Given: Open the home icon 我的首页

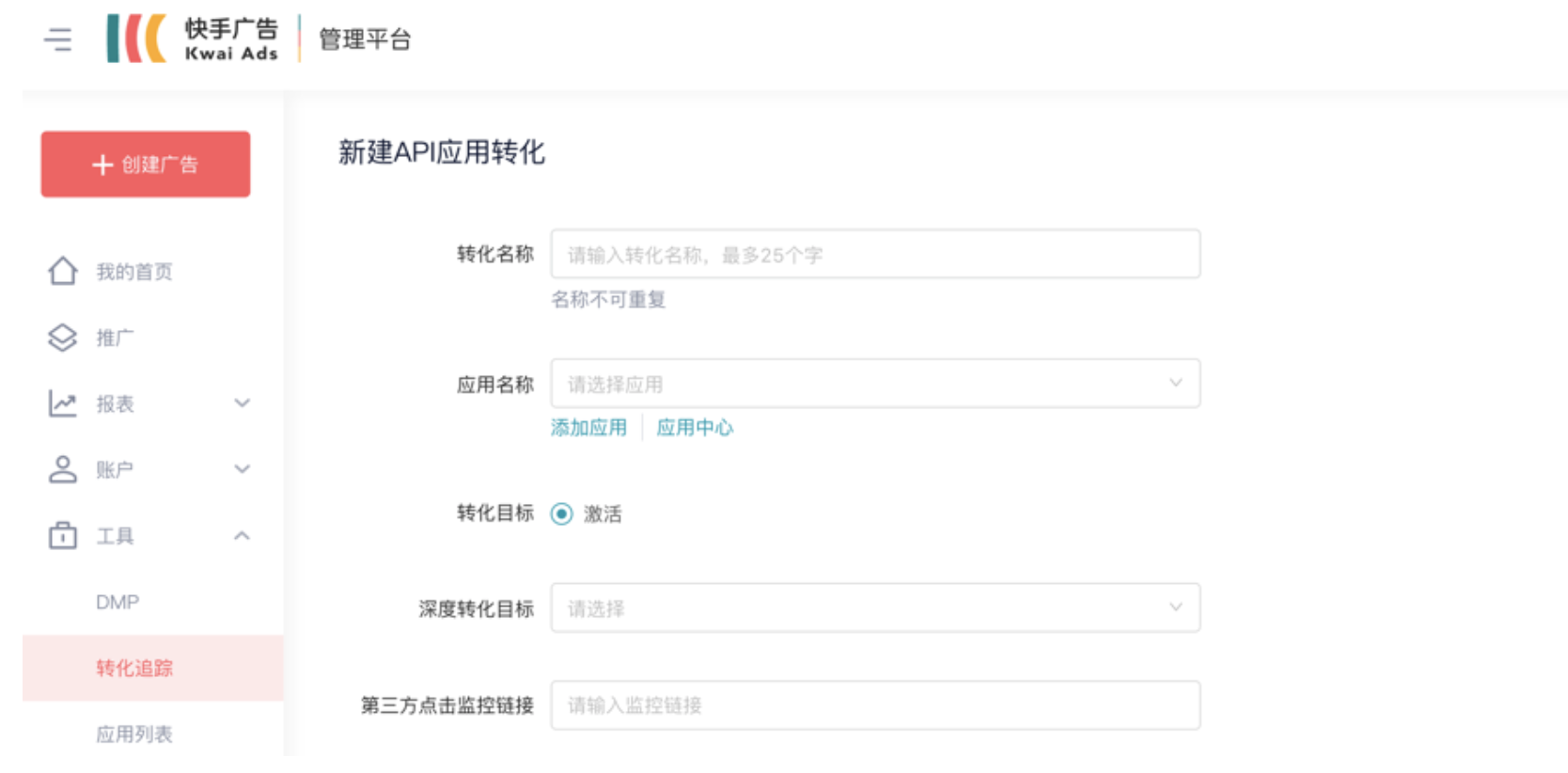Looking at the screenshot, I should 63,271.
